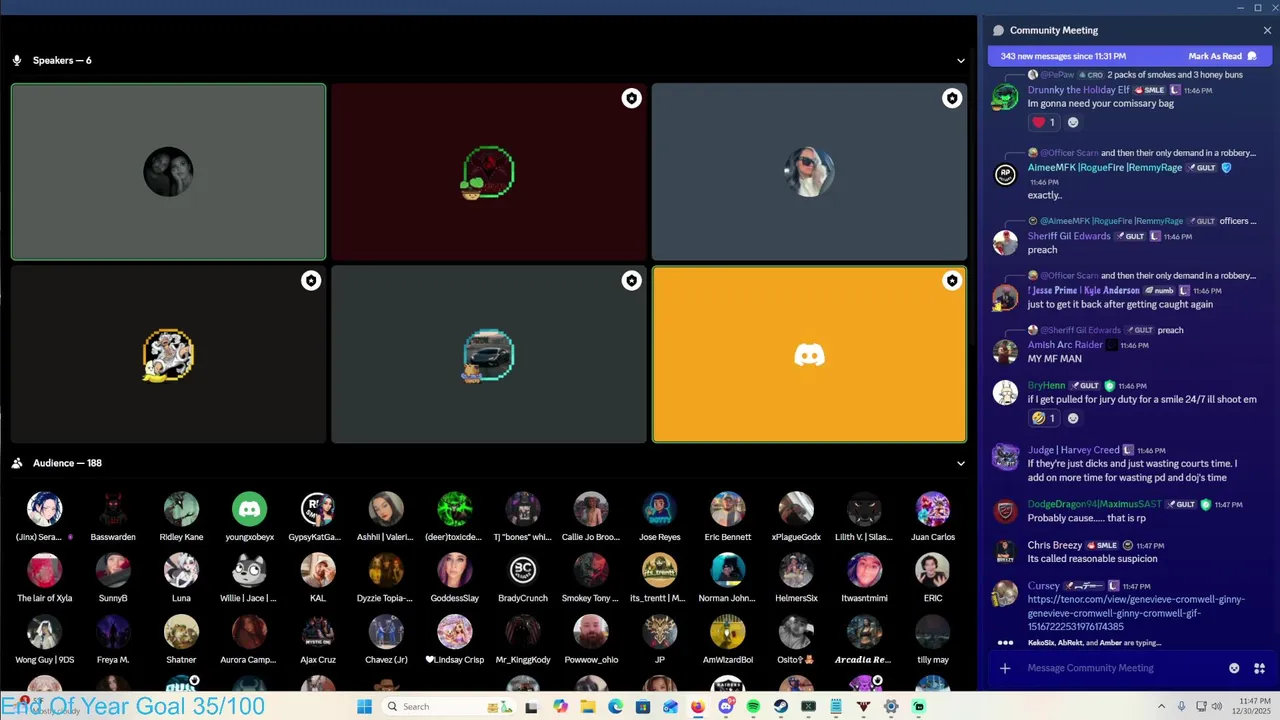
Task: Jump to the 343 new messages banner
Action: coord(1063,57)
